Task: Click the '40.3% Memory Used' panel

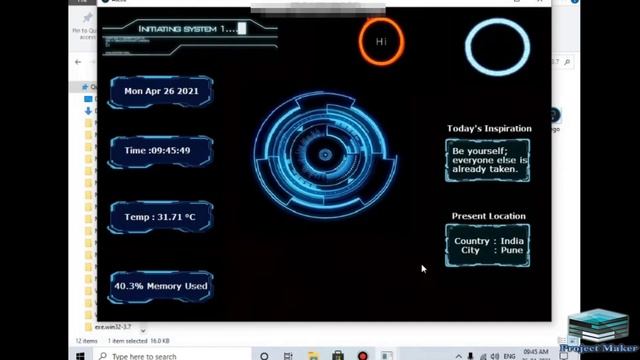Action: point(161,287)
